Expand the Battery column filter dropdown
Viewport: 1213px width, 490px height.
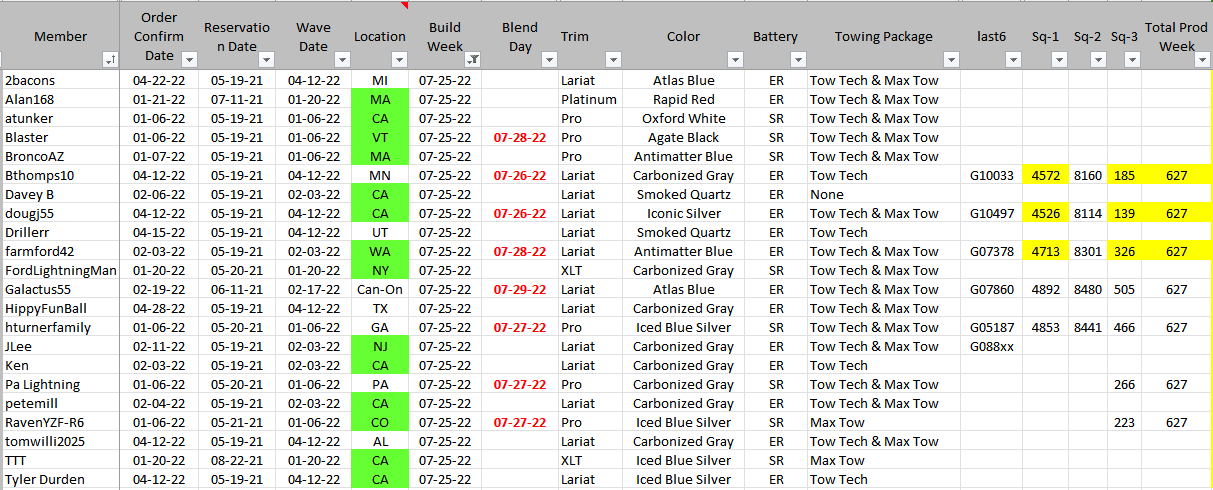click(796, 60)
